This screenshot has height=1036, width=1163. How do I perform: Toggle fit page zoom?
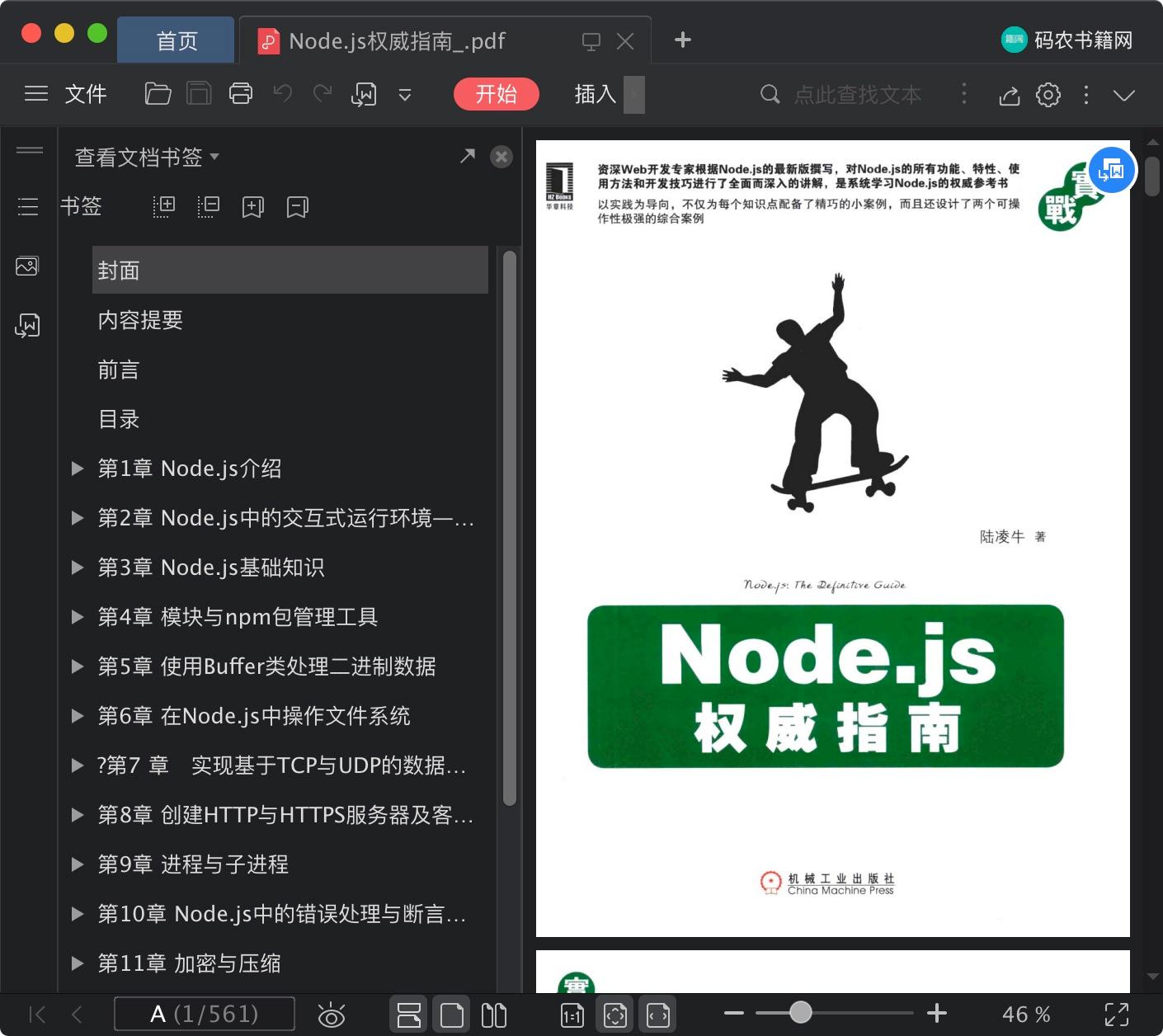pyautogui.click(x=615, y=1015)
